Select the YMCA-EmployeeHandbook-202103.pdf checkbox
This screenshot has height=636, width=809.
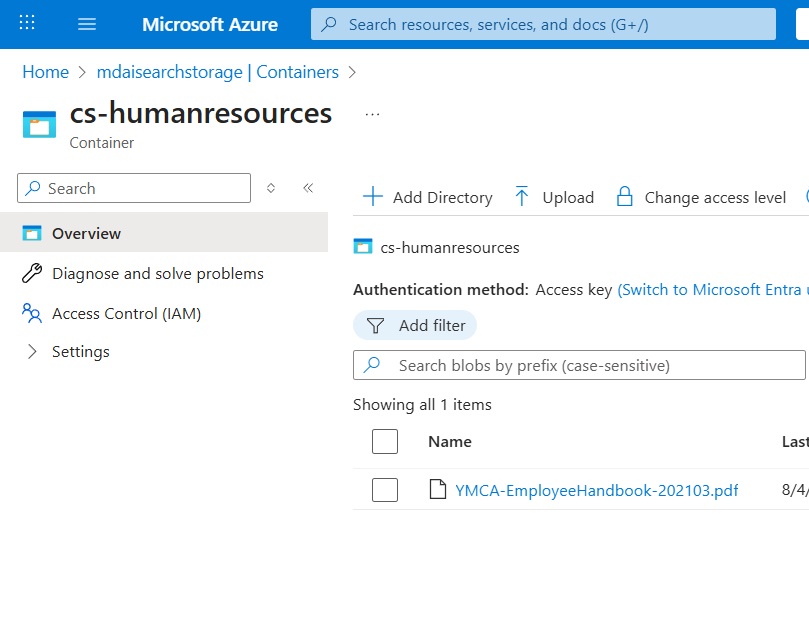point(385,490)
